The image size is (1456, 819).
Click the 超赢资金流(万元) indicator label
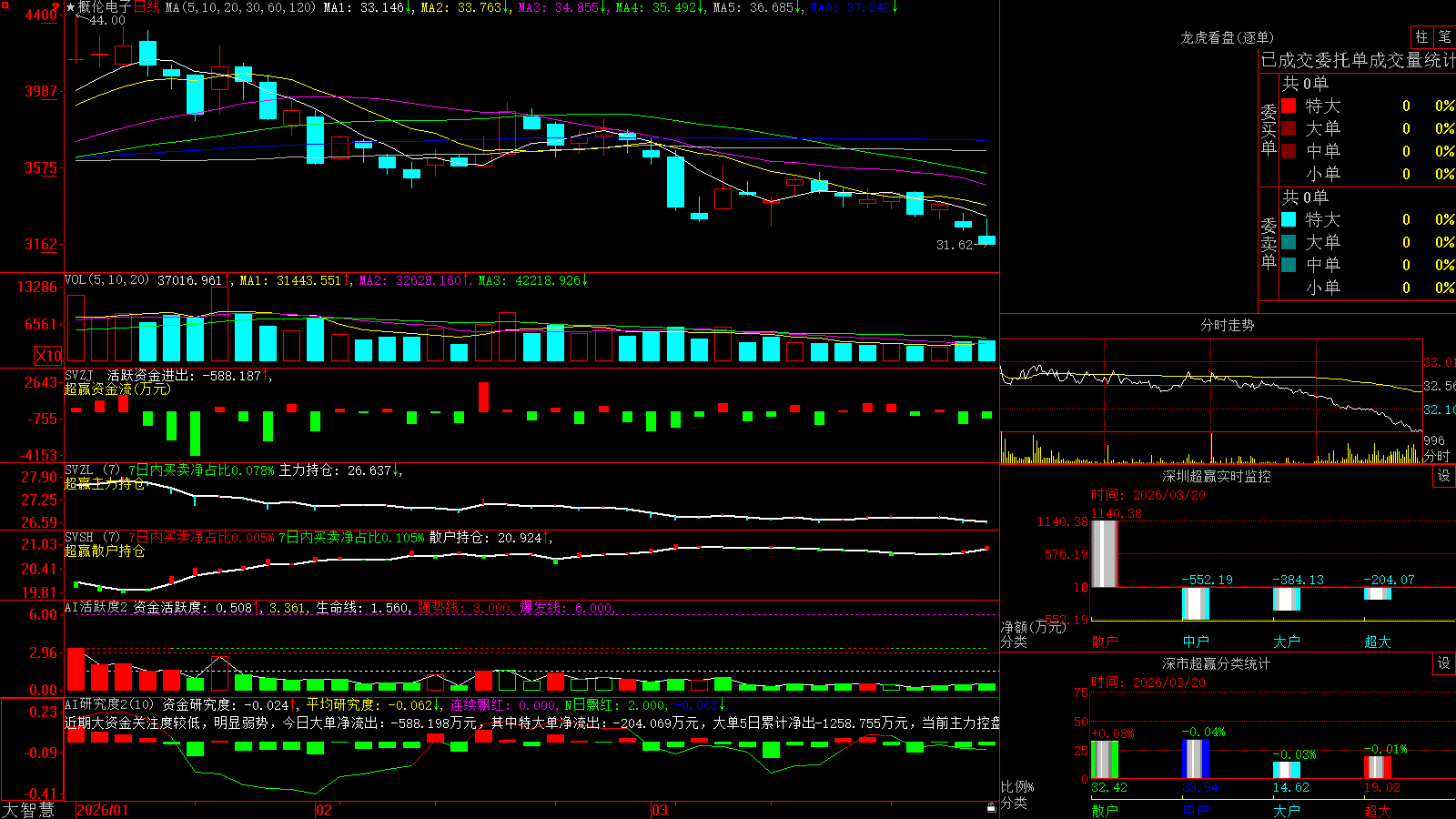pos(117,389)
